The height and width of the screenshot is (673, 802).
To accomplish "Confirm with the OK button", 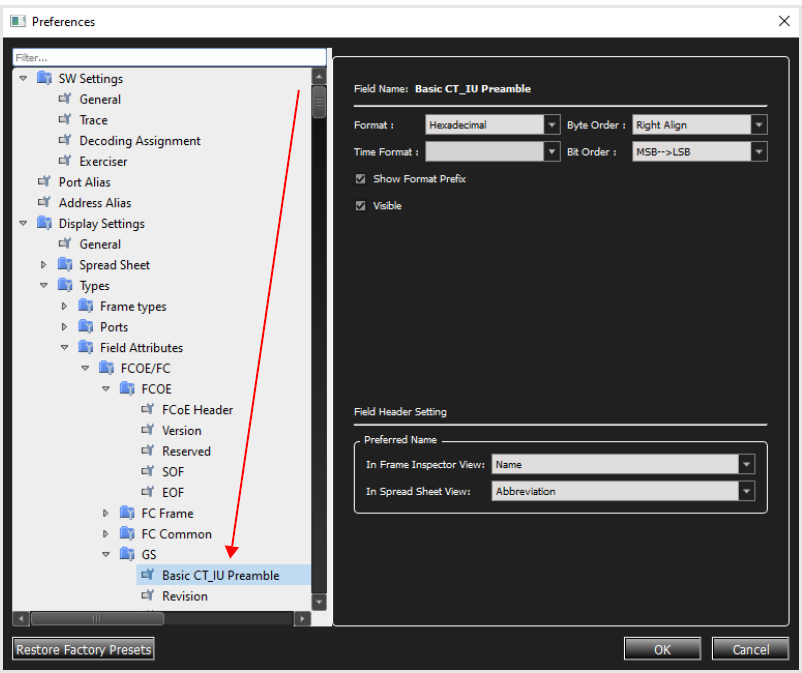I will pyautogui.click(x=662, y=649).
